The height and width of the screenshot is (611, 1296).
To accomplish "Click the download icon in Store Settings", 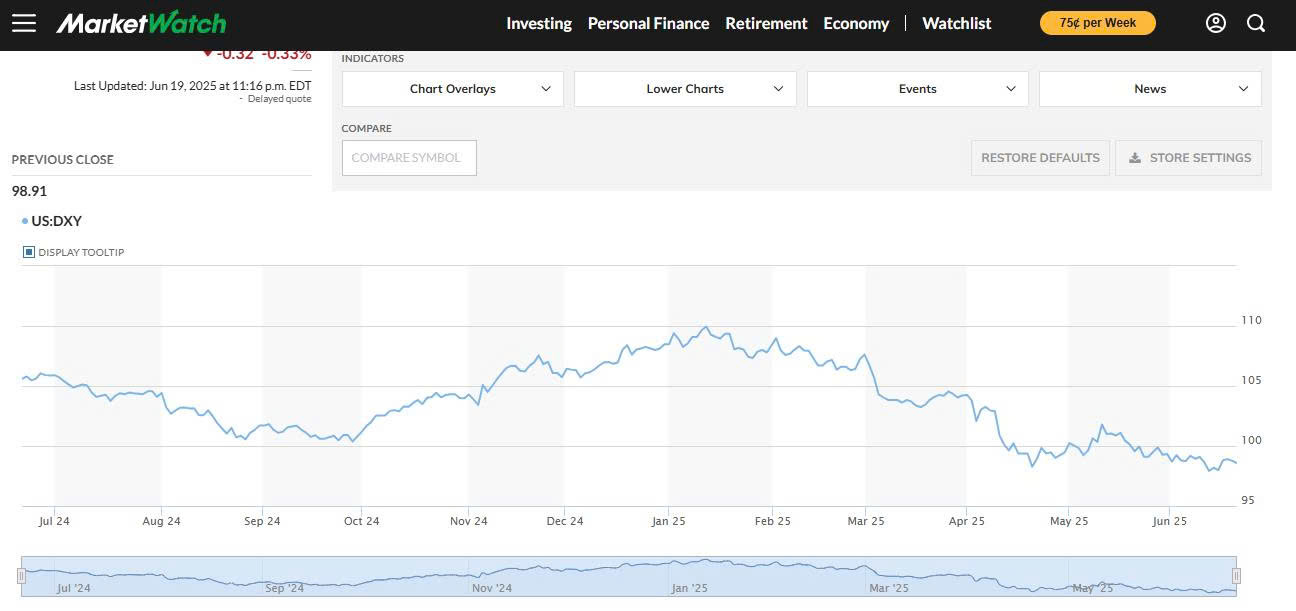I will pyautogui.click(x=1135, y=158).
